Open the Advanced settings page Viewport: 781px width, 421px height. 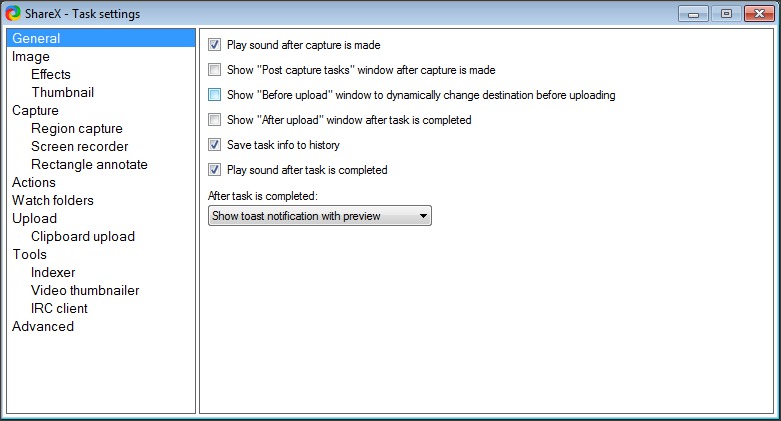43,327
